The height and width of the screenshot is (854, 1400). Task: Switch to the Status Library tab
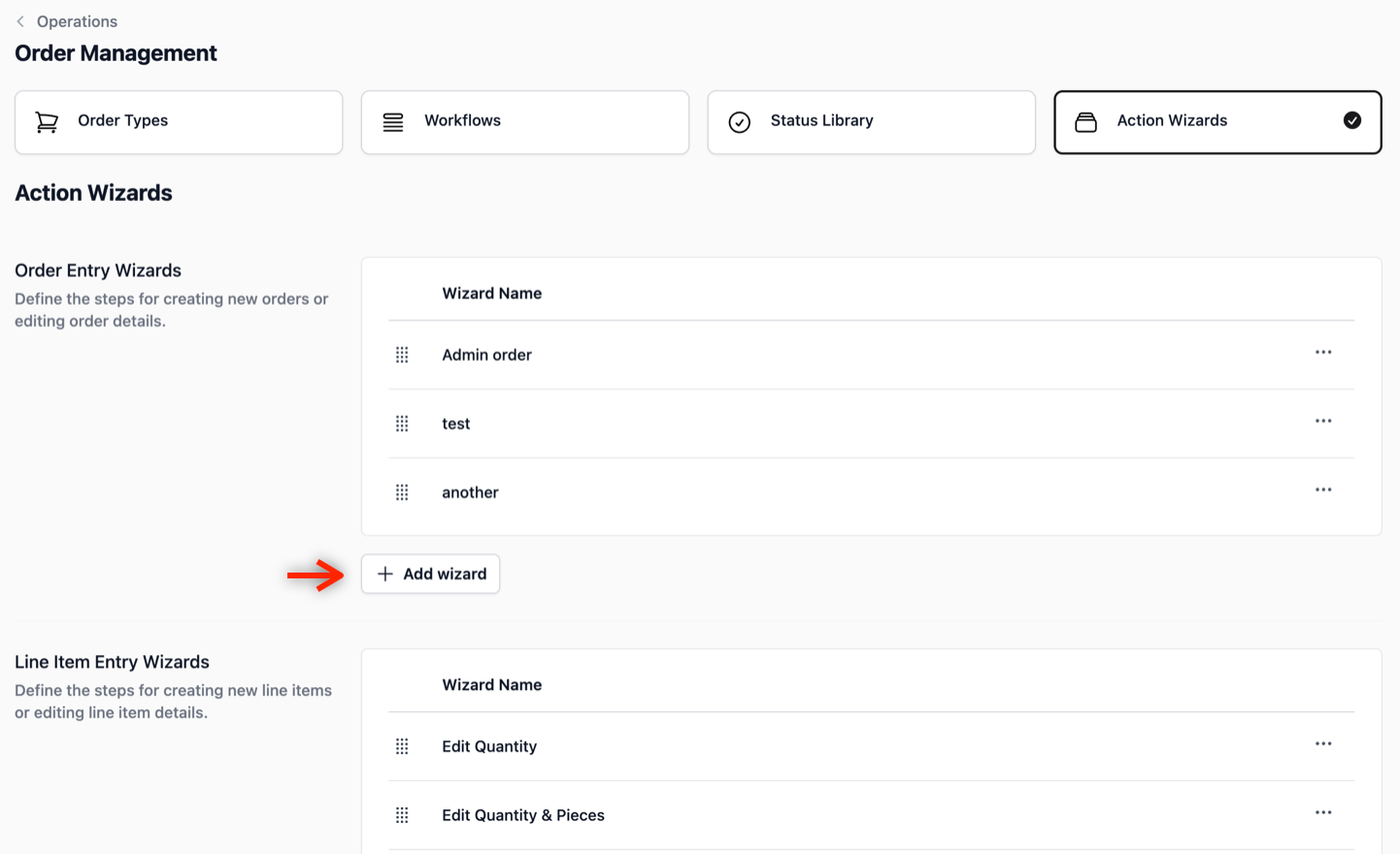click(x=872, y=122)
